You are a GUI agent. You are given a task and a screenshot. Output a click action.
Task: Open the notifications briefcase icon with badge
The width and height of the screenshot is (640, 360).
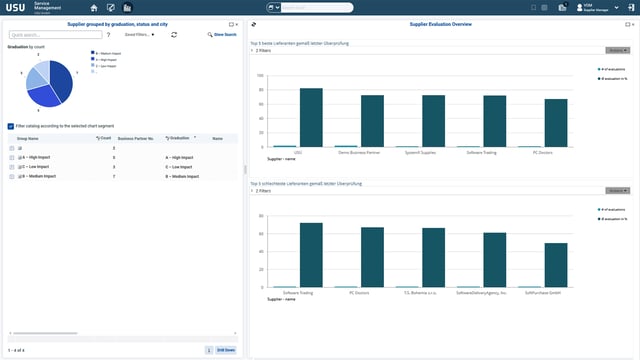coord(562,7)
